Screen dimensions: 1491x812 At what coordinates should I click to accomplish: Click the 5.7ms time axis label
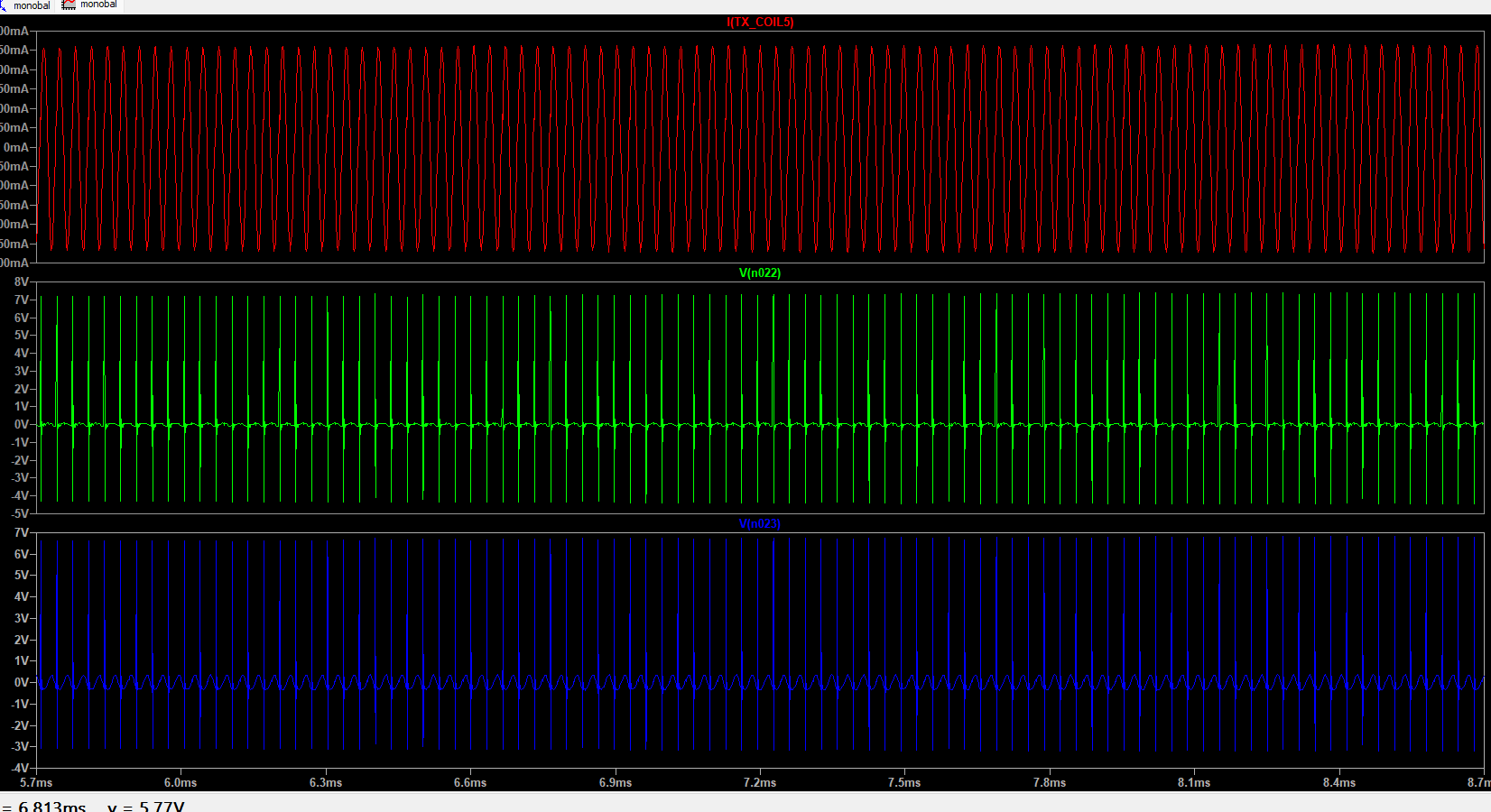coord(36,782)
